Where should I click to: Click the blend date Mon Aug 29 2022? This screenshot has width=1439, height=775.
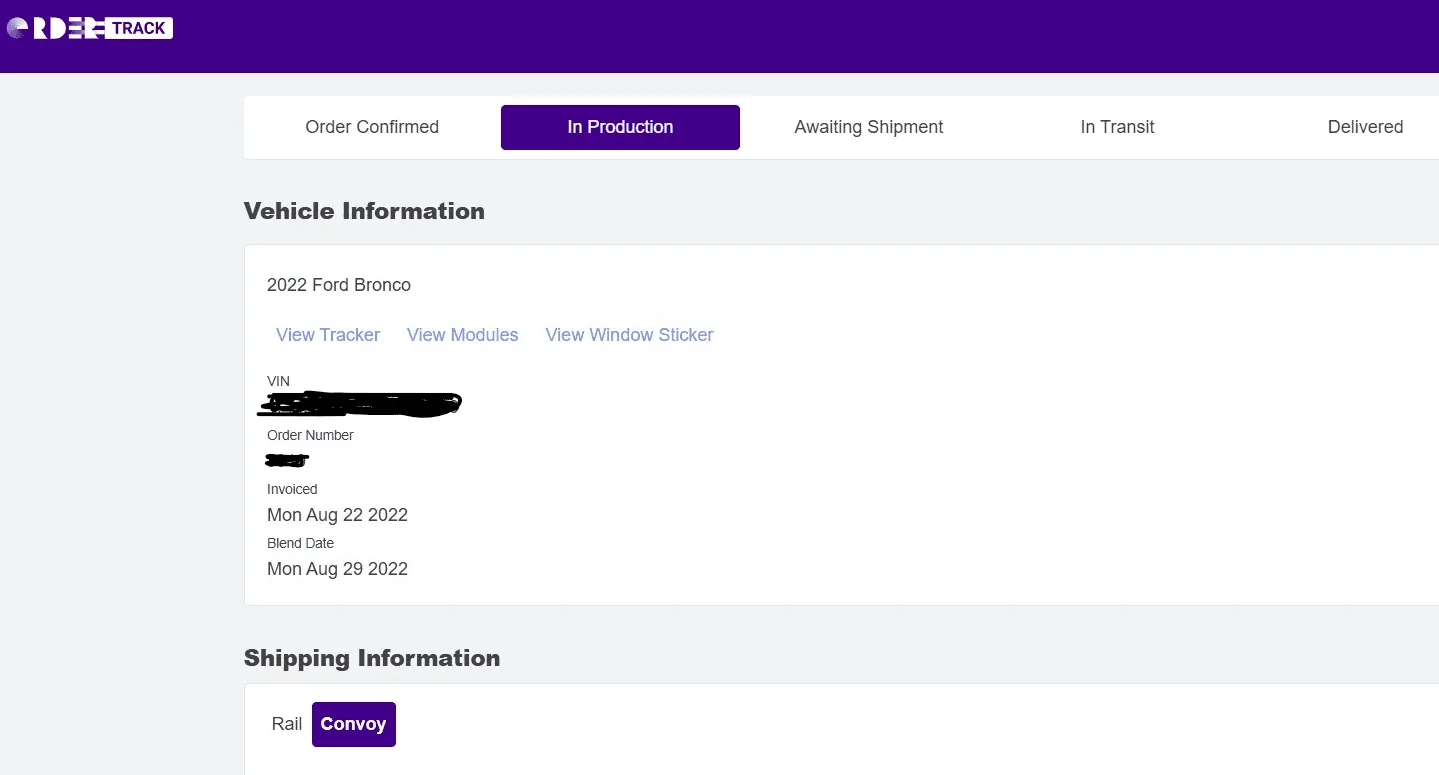pos(337,569)
